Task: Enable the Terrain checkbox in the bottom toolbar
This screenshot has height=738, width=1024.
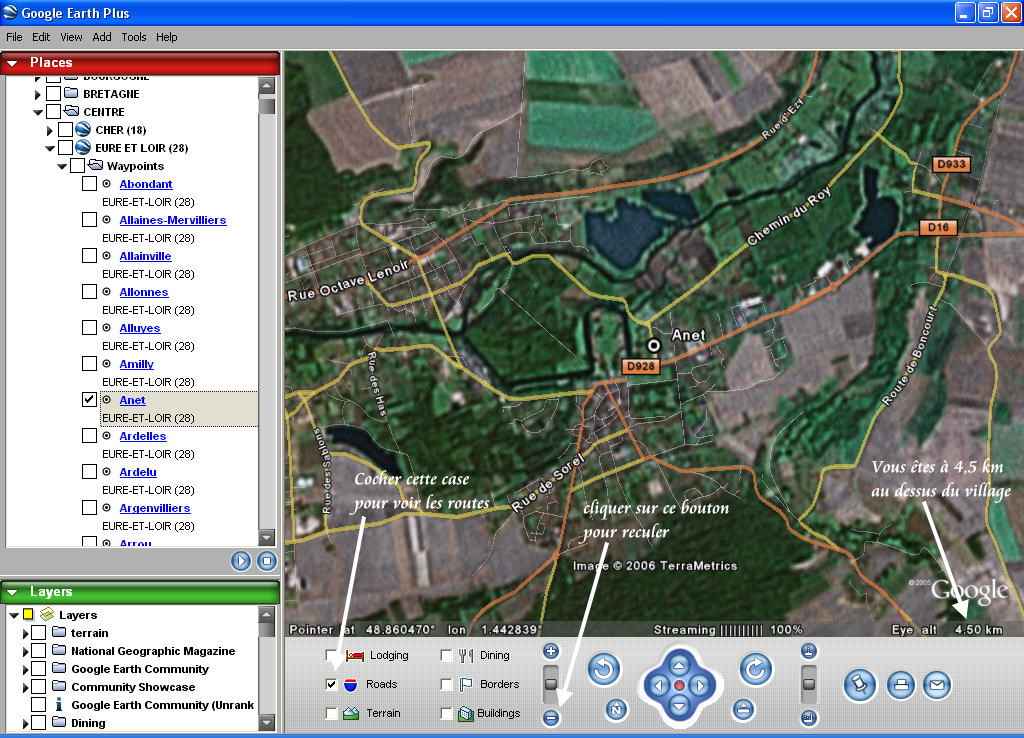Action: point(332,714)
